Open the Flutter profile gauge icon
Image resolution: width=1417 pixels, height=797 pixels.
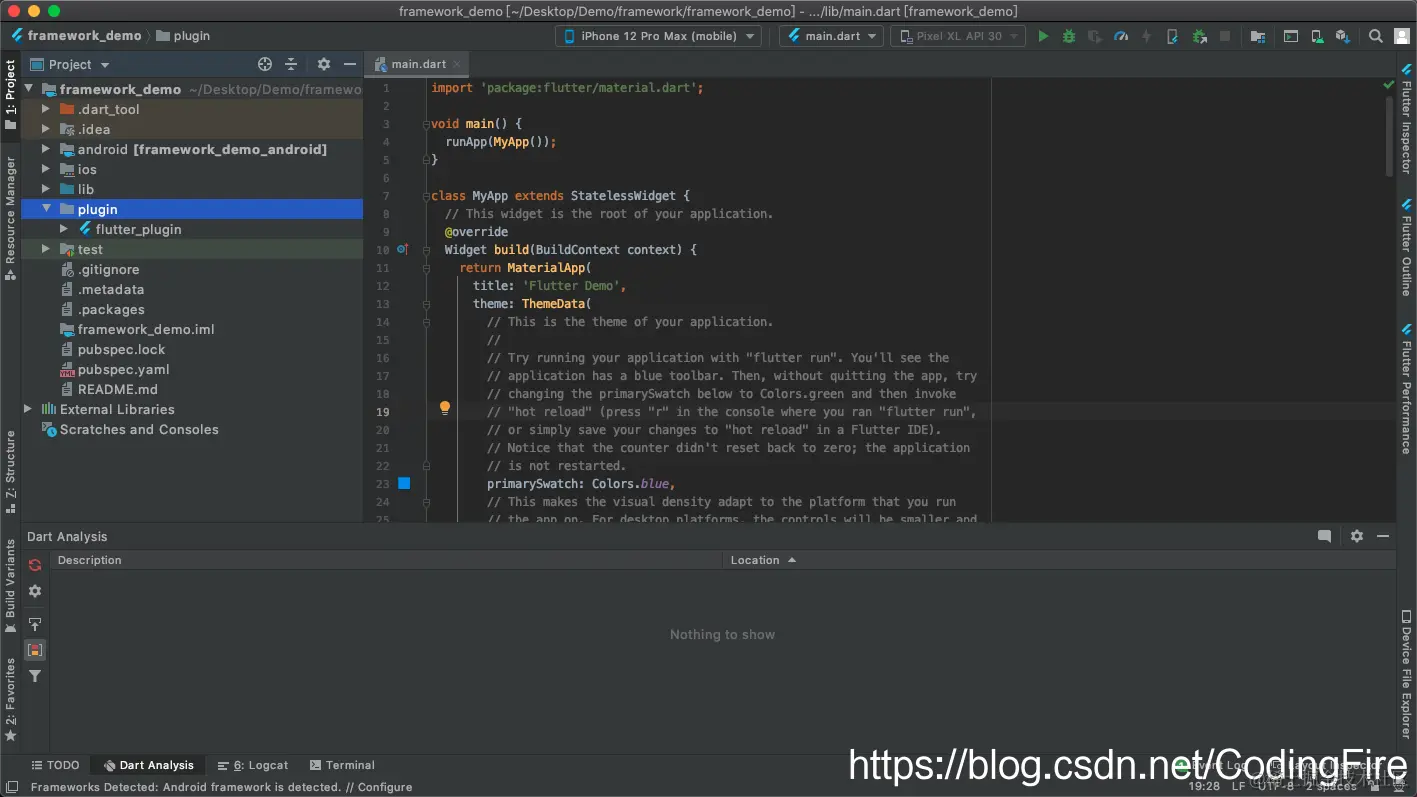point(1121,36)
